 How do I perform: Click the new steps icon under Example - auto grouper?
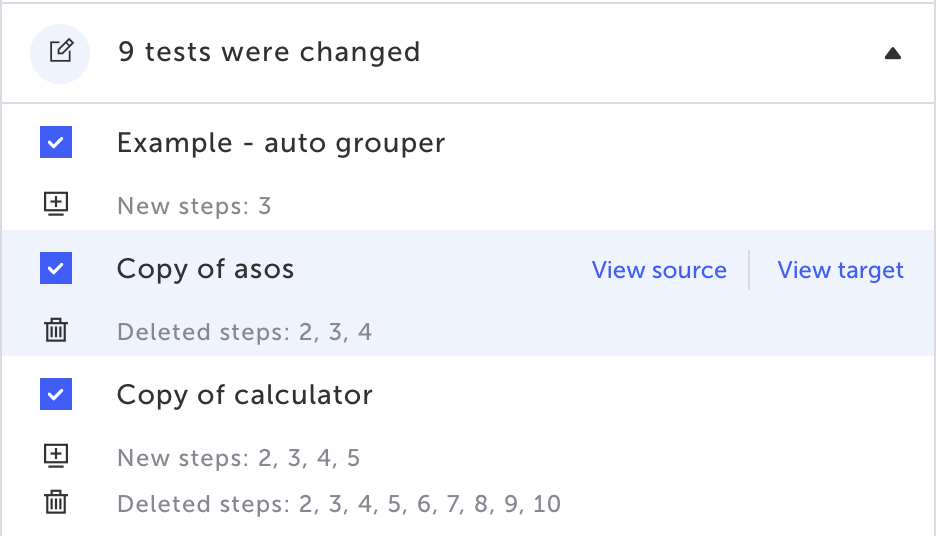tap(56, 205)
